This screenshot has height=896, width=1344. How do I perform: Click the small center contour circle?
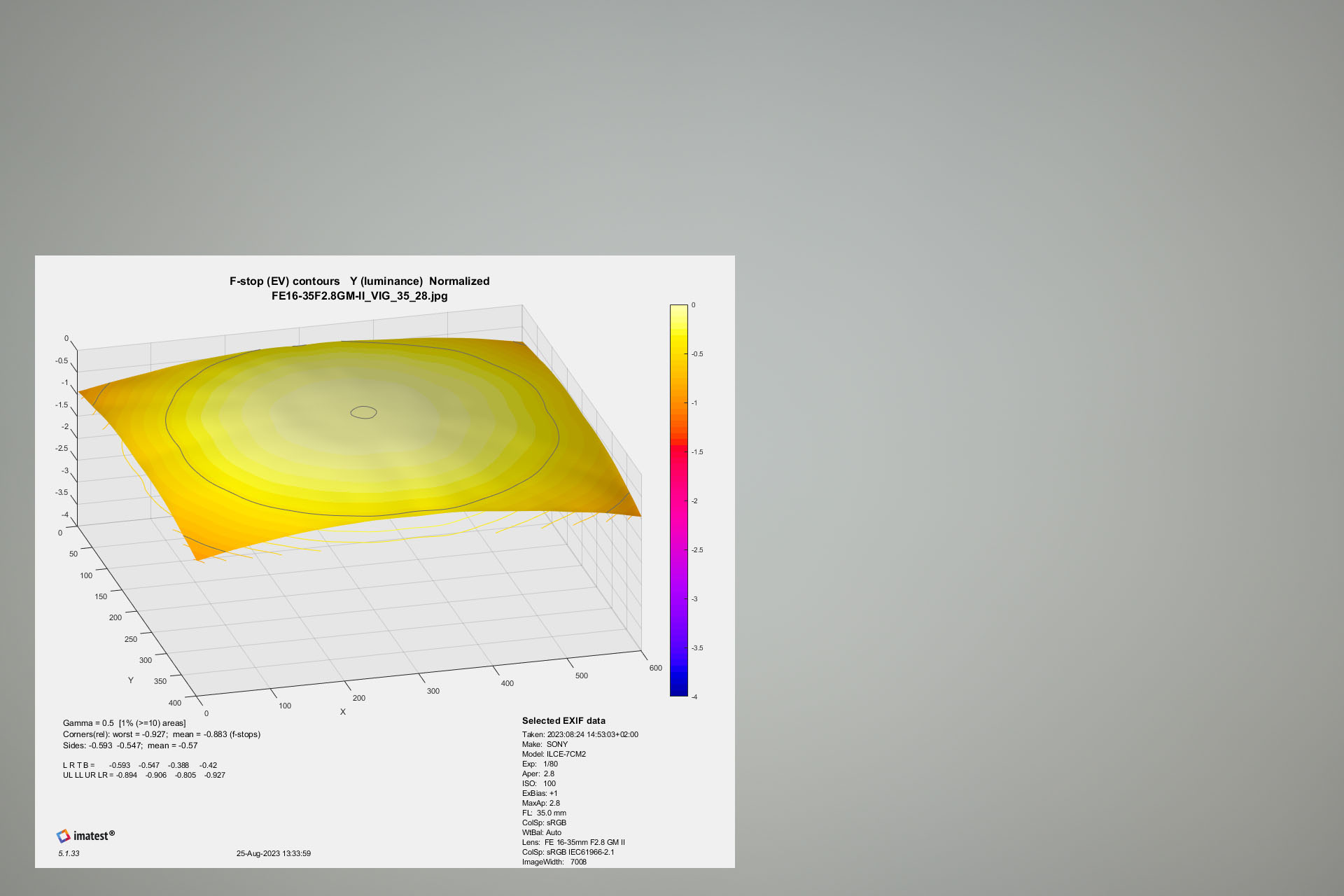pos(363,412)
